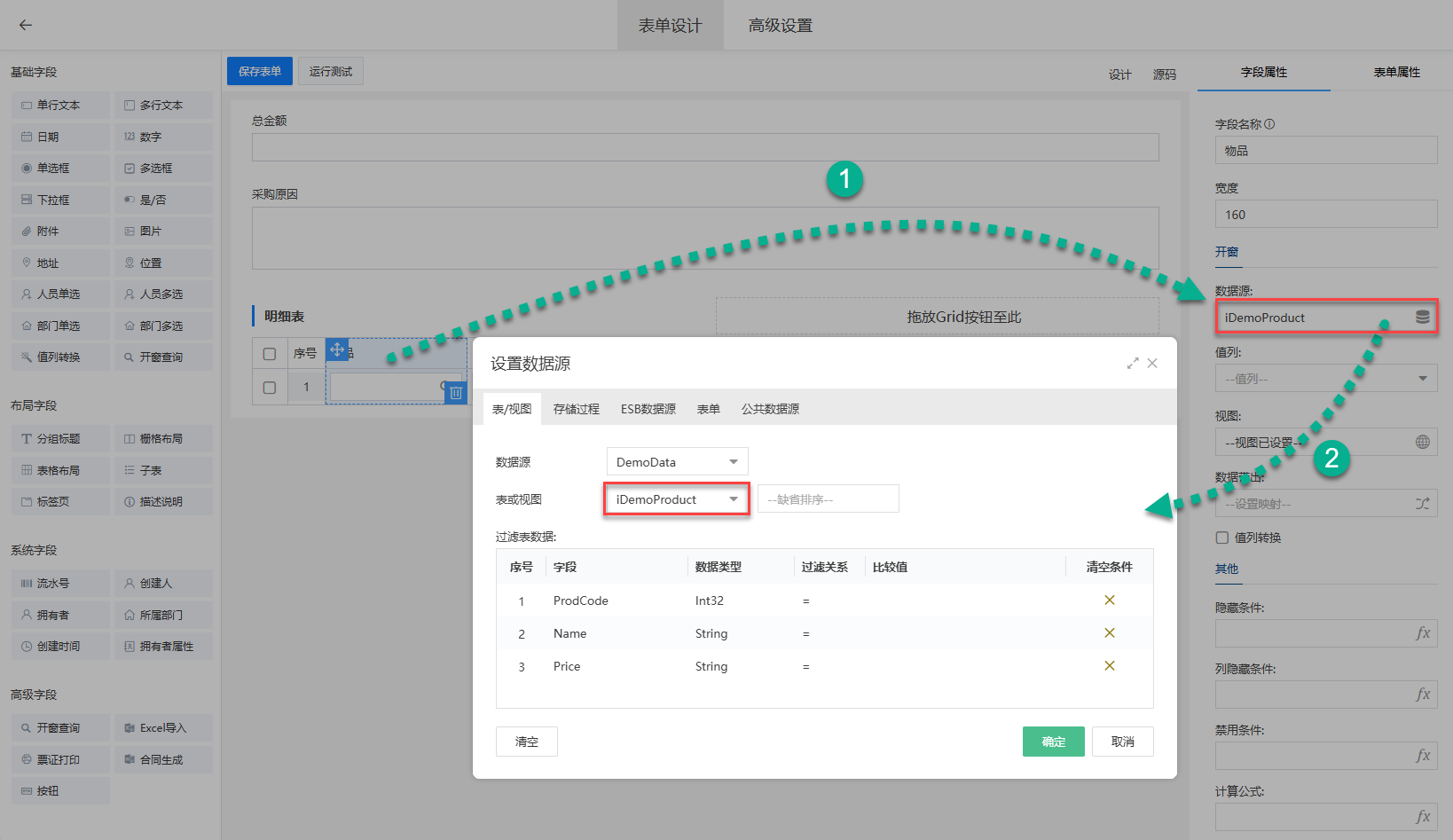Clear the Price row filter condition
This screenshot has height=840, width=1453.
pyautogui.click(x=1109, y=666)
